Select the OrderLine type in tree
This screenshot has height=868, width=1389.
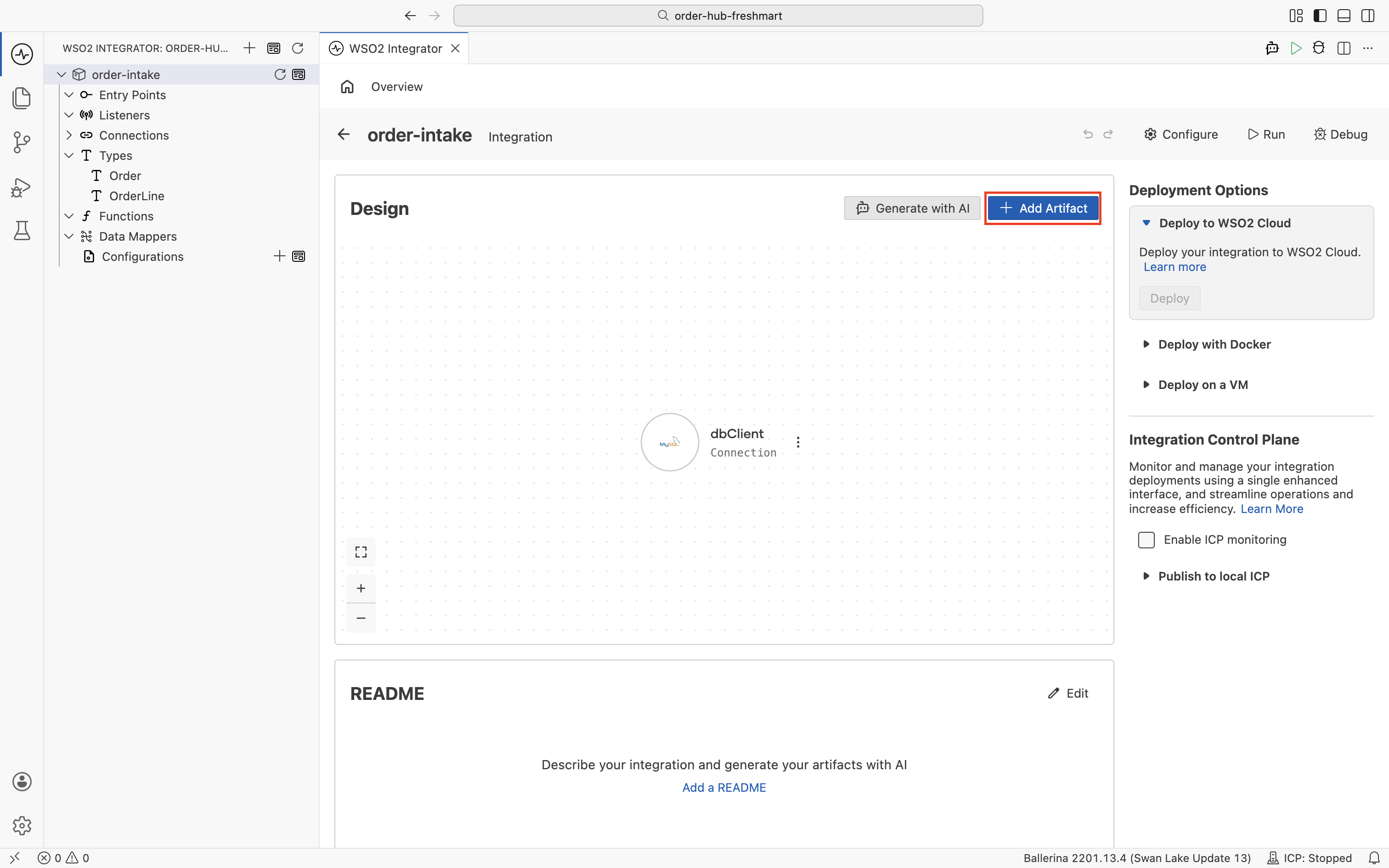[136, 197]
